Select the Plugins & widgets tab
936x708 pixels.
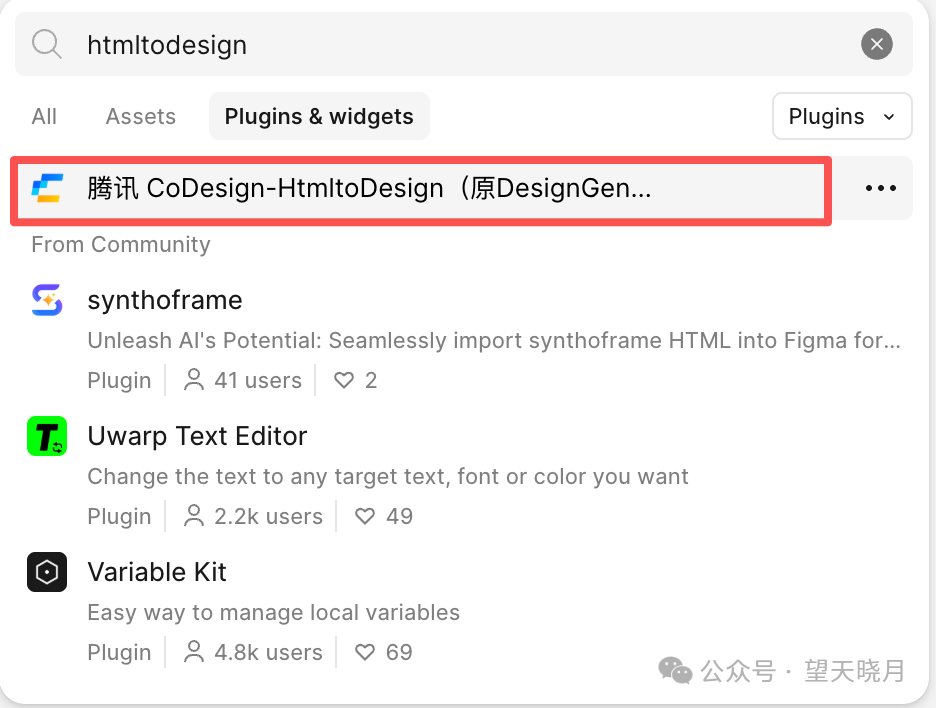coord(319,117)
